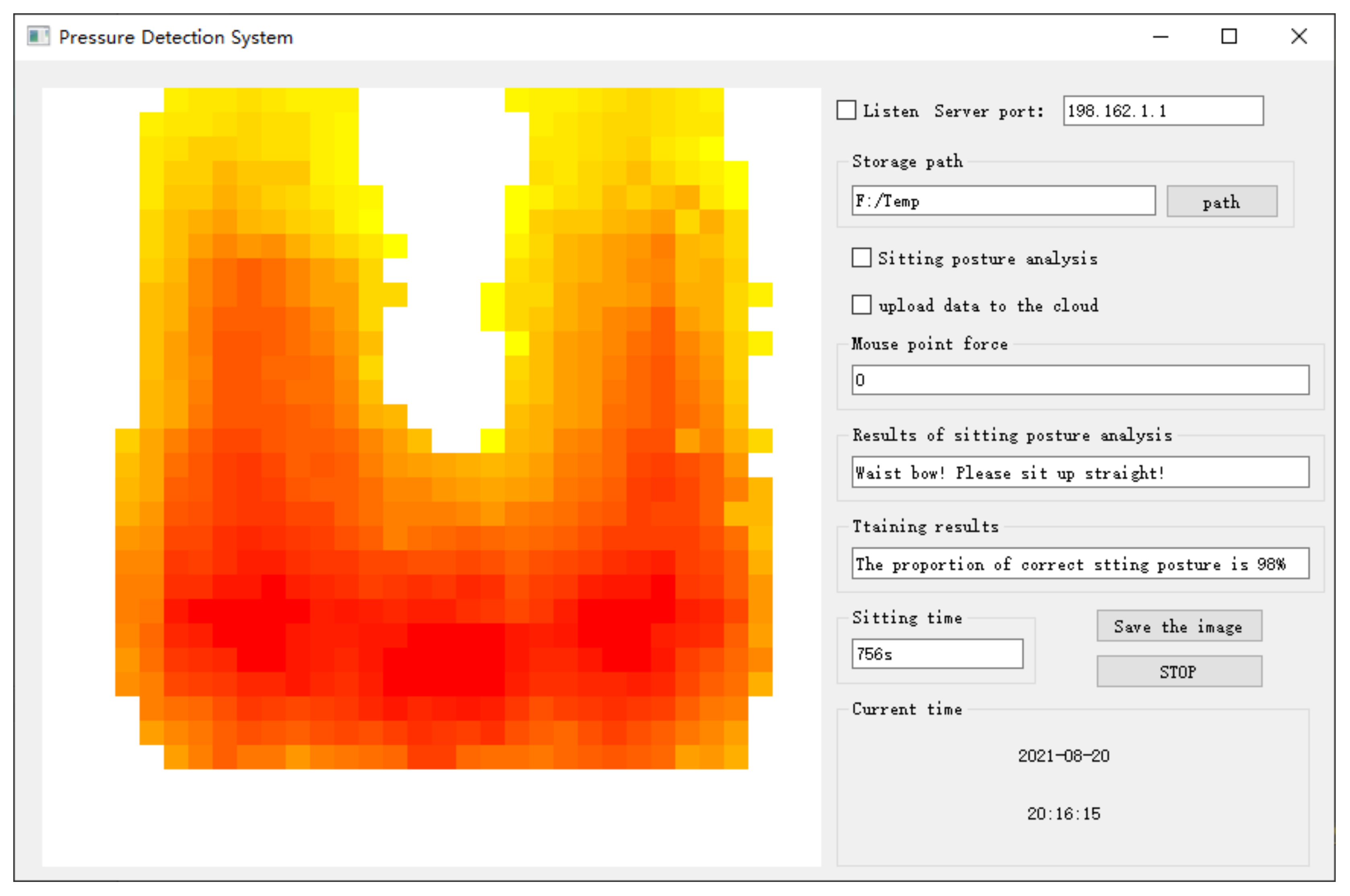This screenshot has height=896, width=1350.
Task: Toggle upload data to the cloud
Action: [861, 304]
